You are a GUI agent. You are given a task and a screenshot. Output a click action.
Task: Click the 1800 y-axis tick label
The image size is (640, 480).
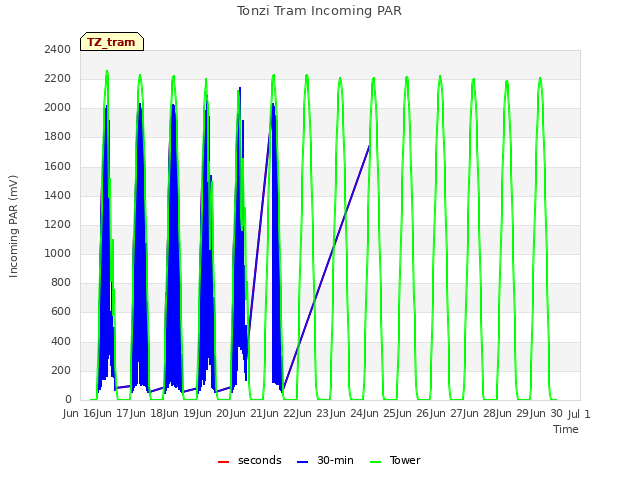[x=58, y=137]
